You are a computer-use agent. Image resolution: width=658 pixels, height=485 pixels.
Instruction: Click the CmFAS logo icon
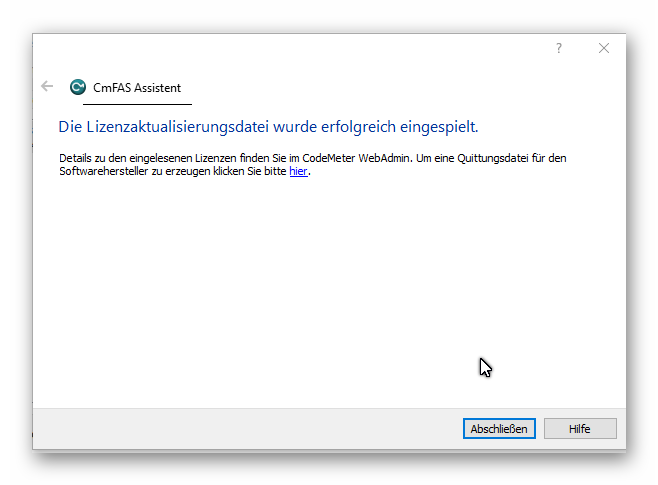[77, 87]
